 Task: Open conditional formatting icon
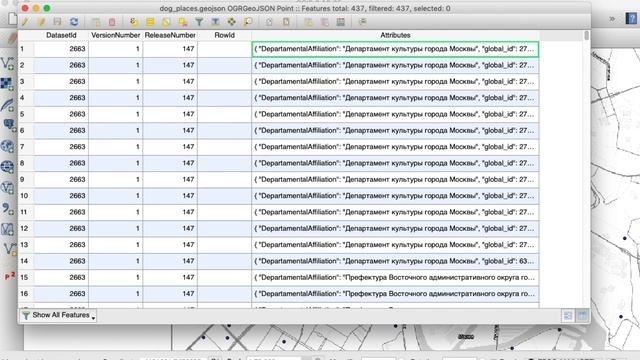pos(362,22)
